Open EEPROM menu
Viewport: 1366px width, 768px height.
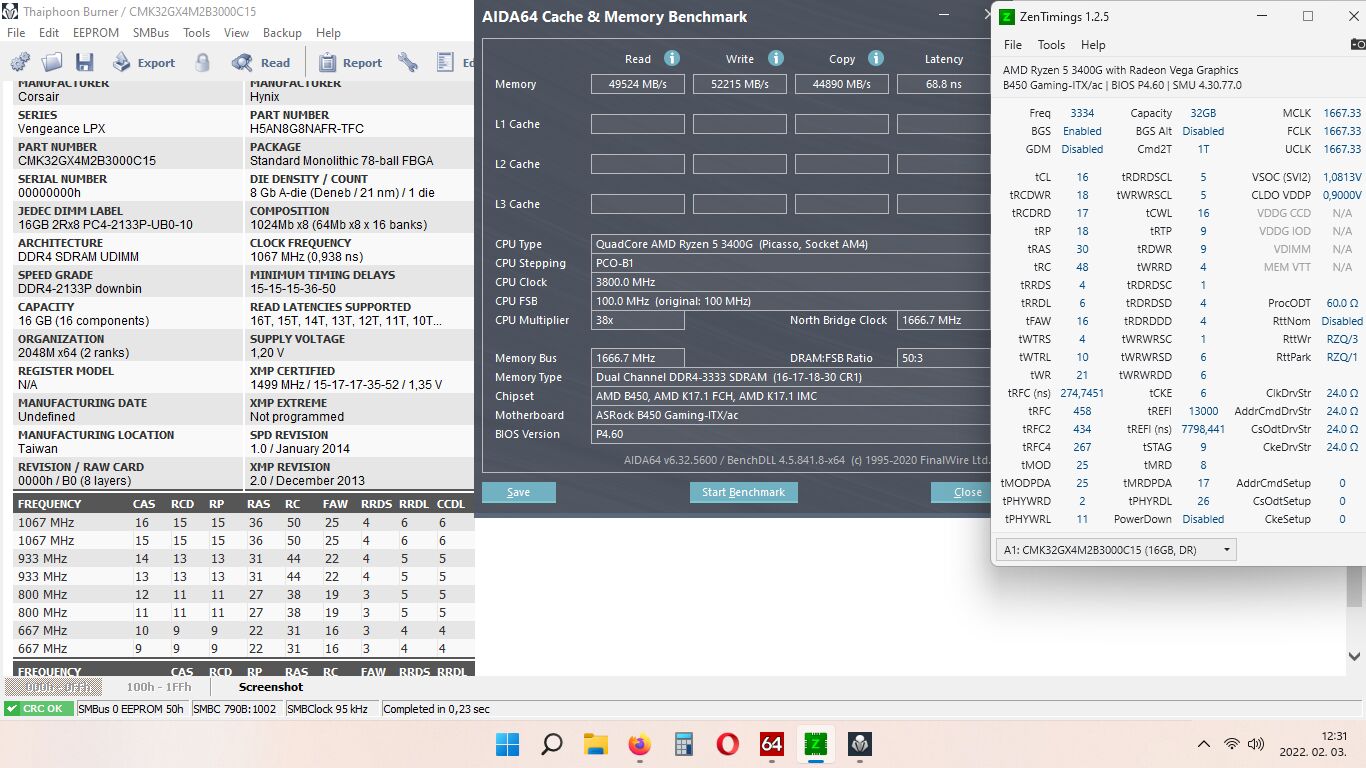coord(96,32)
